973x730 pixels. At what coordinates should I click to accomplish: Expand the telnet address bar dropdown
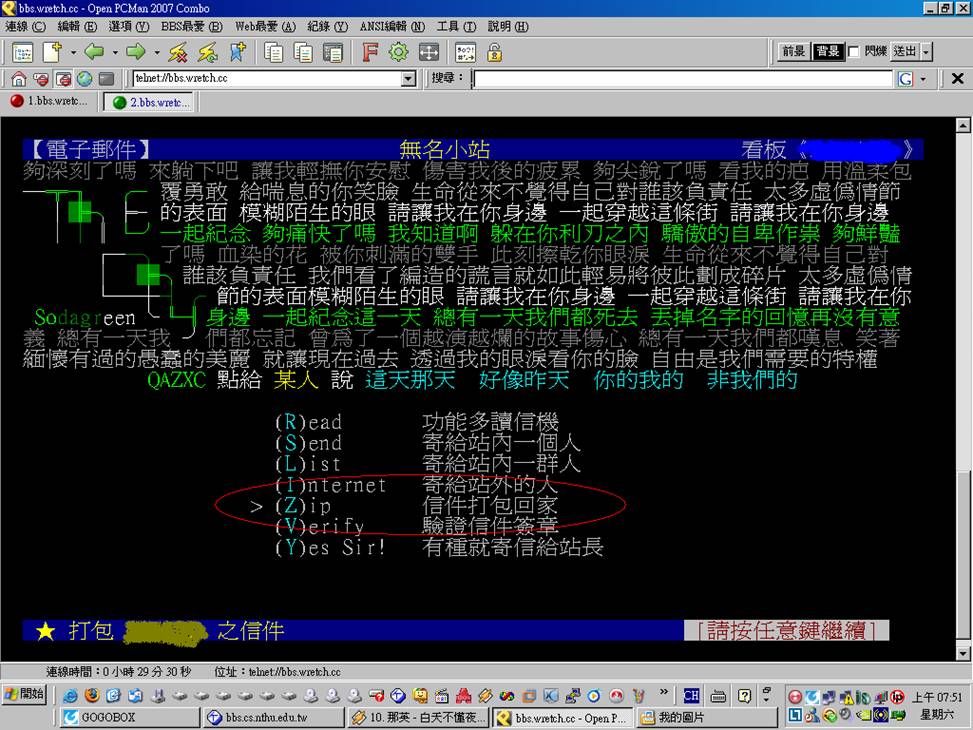point(408,79)
